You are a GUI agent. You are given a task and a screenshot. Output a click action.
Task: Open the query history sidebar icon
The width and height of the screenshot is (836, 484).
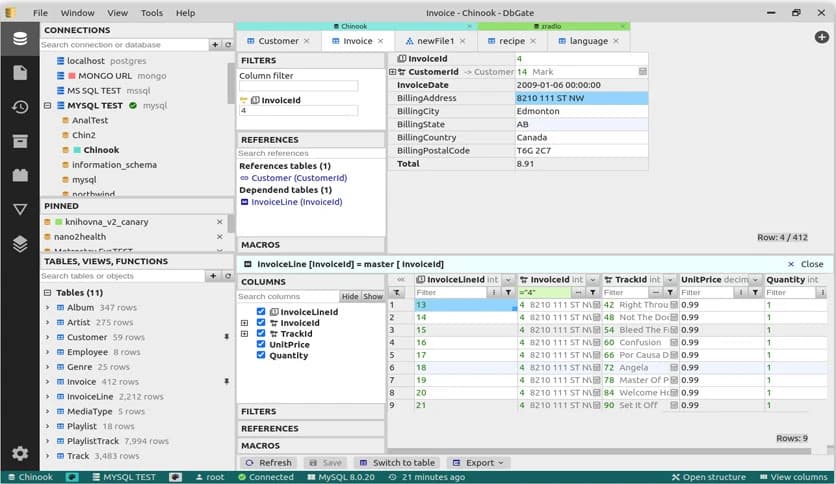19,107
